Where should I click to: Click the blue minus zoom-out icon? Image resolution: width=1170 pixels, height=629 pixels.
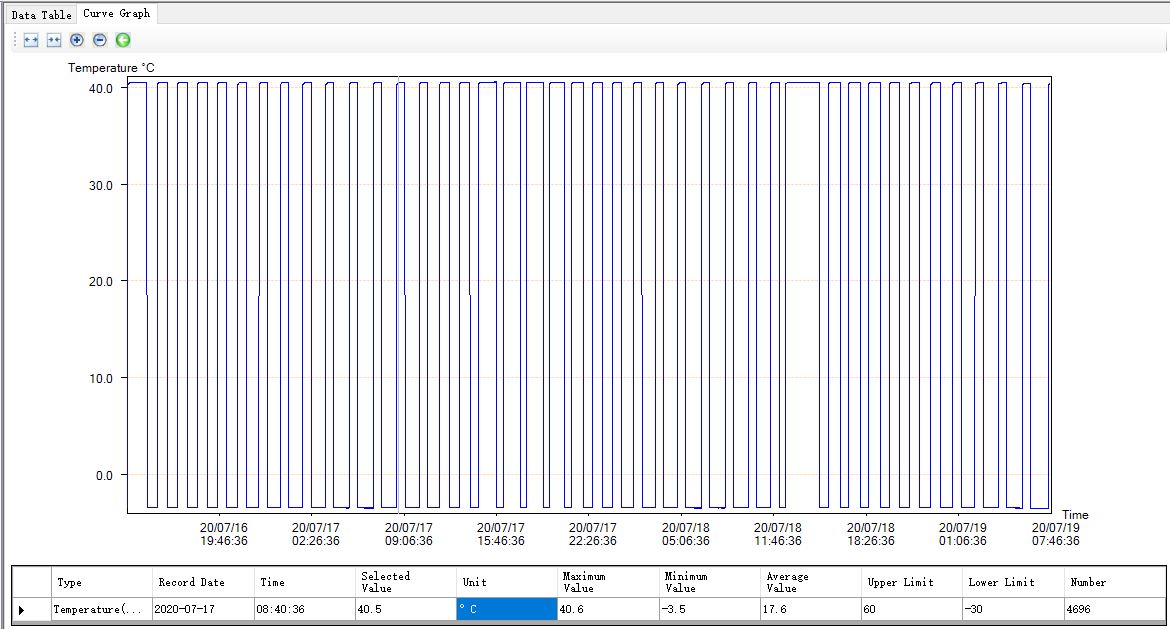tap(100, 40)
